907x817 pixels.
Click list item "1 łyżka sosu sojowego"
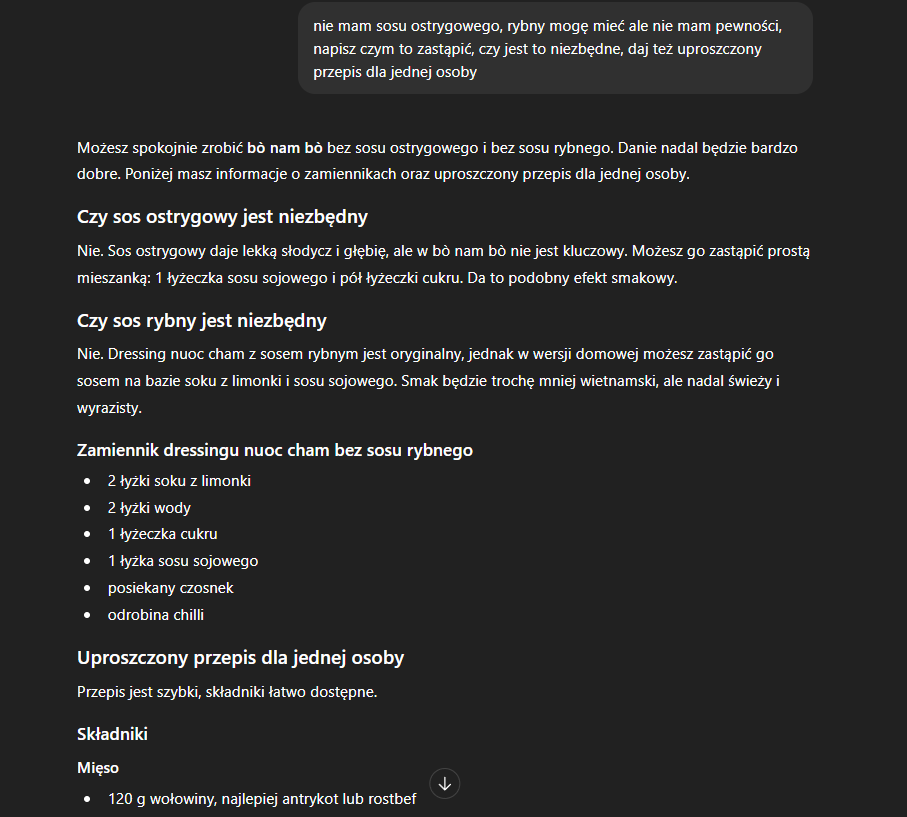(183, 561)
